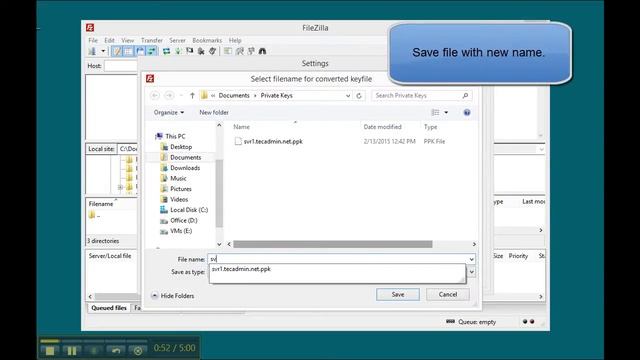
Task: Open the File name dropdown arrow
Action: [x=471, y=259]
